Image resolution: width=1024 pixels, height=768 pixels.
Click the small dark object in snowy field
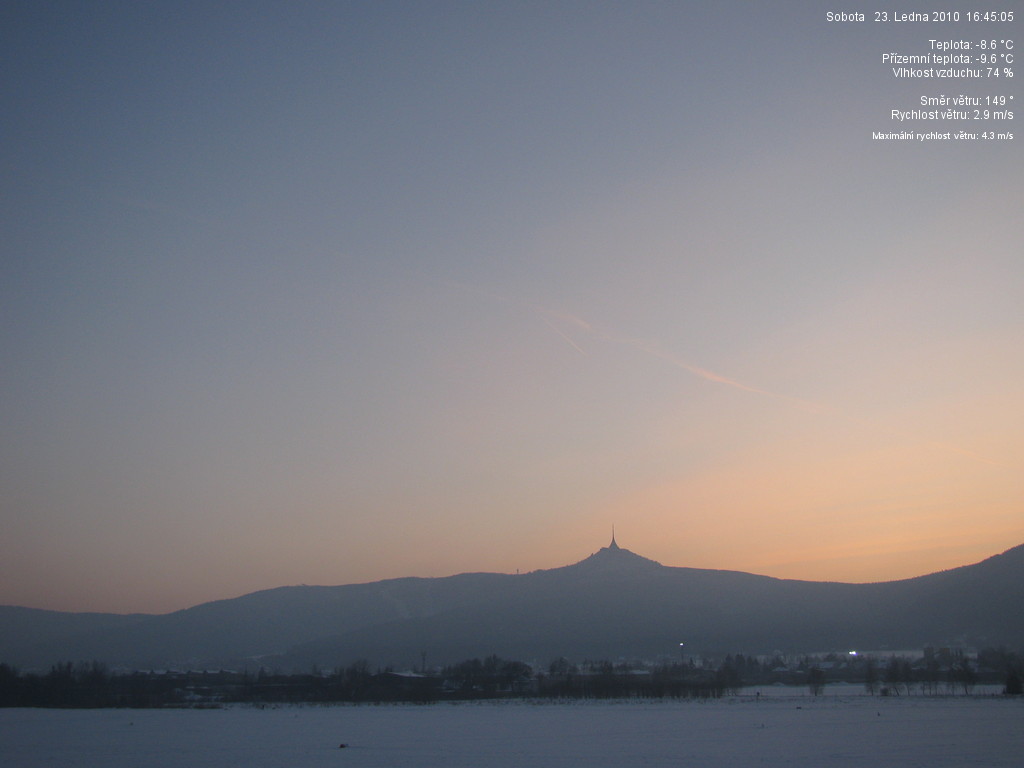[x=344, y=745]
